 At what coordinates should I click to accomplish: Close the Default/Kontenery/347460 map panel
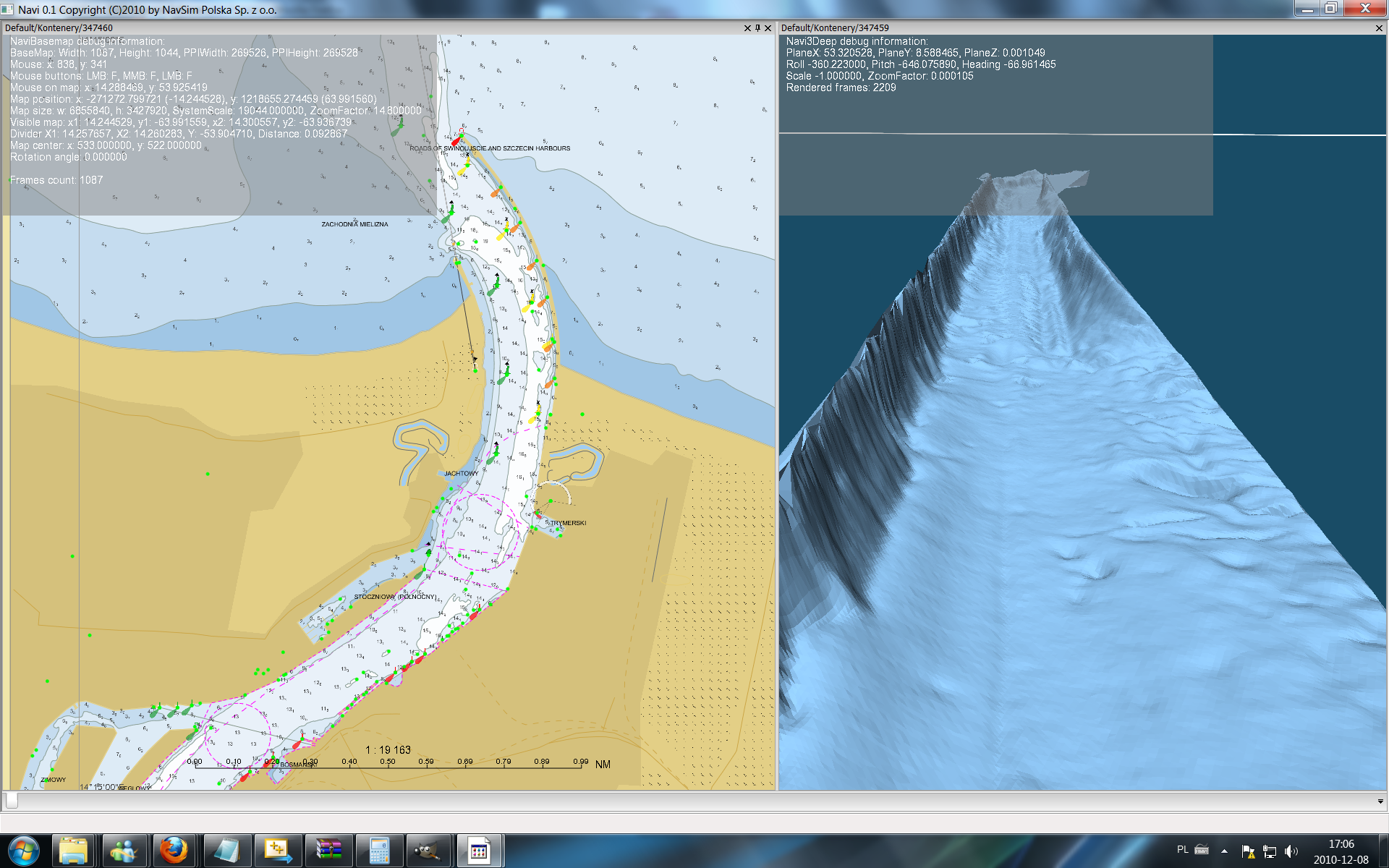pos(768,28)
